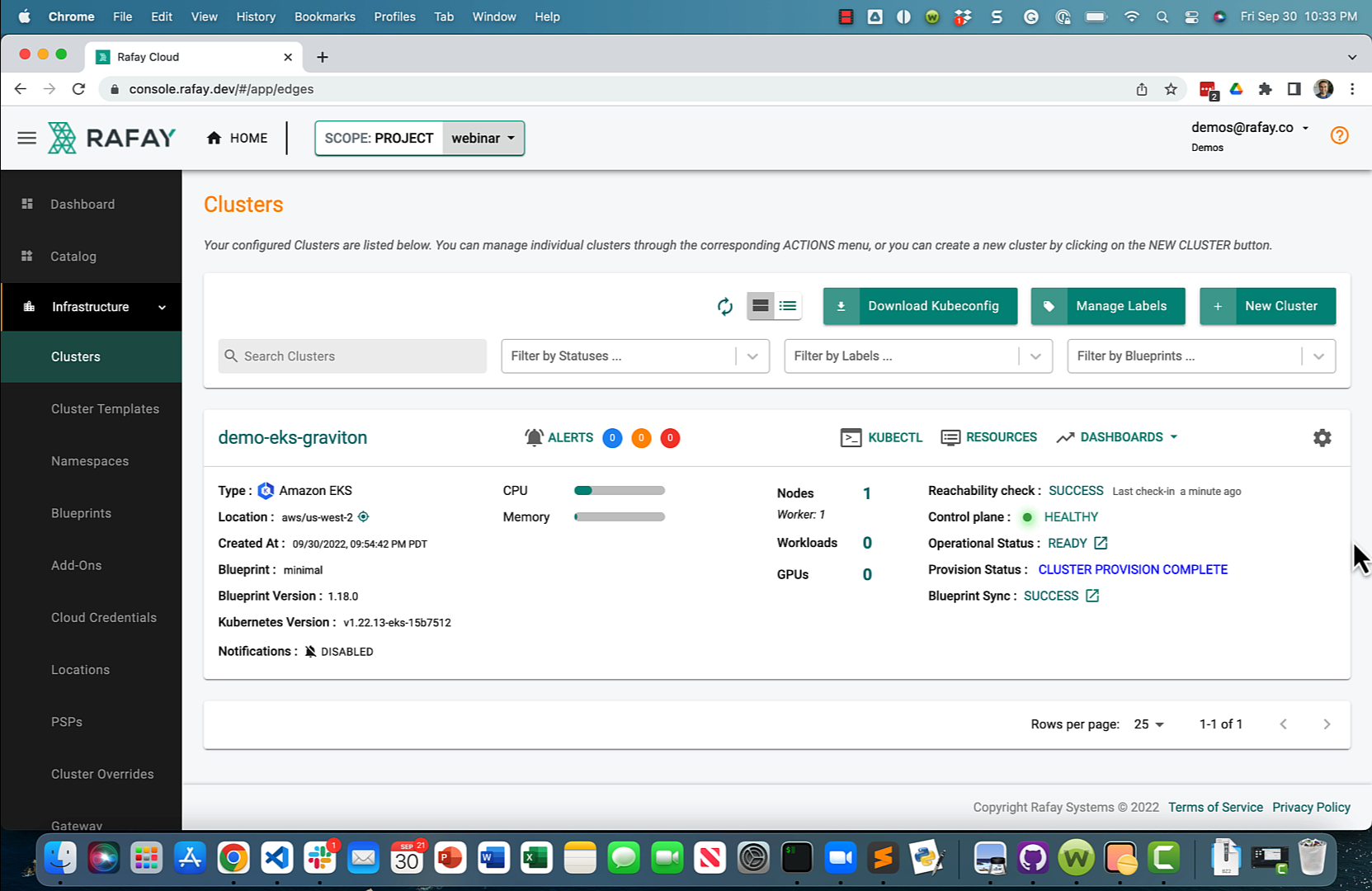The height and width of the screenshot is (891, 1372).
Task: Click location target icon next to aws/us-west-2
Action: 363,516
